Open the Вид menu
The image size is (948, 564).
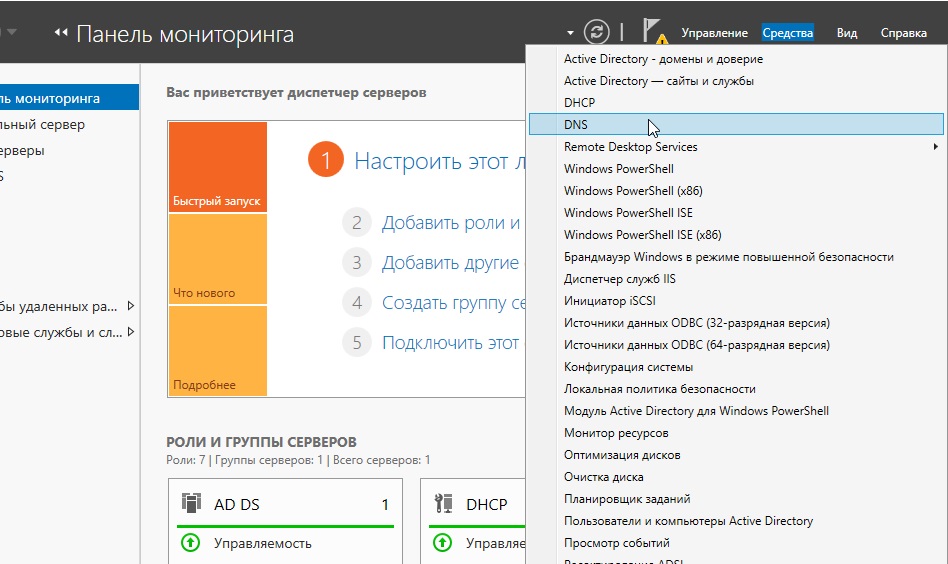pyautogui.click(x=846, y=33)
